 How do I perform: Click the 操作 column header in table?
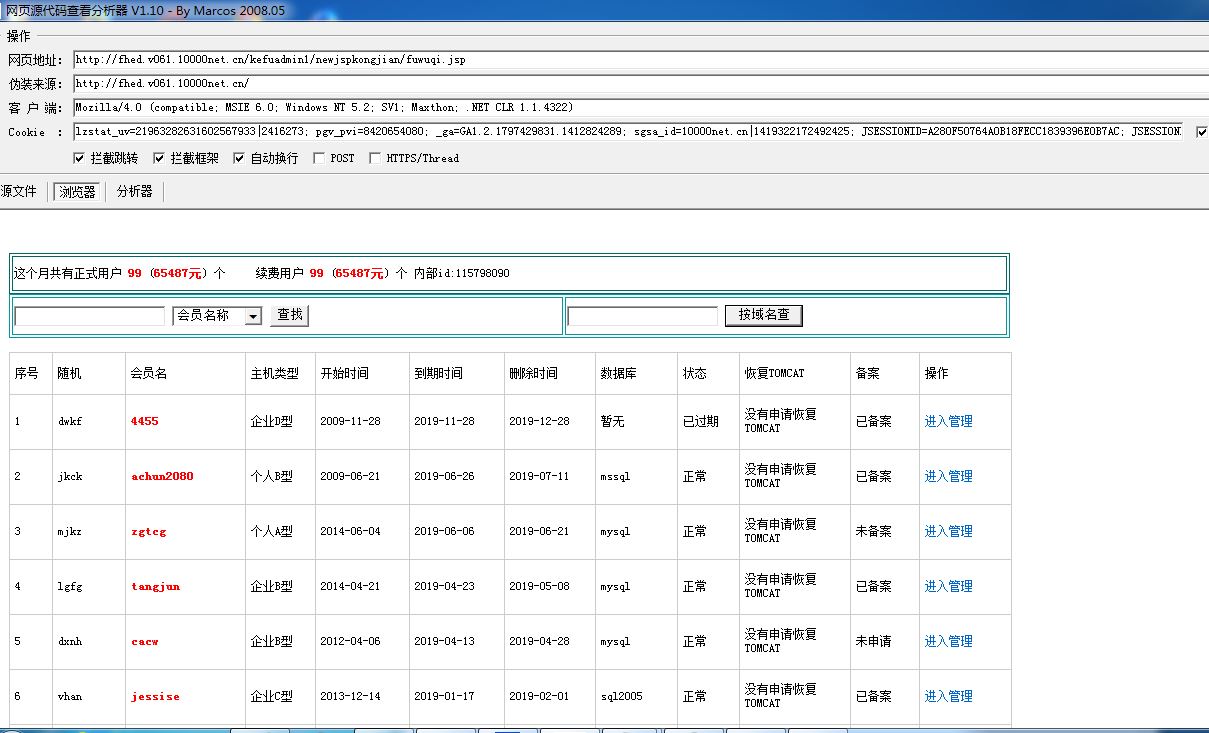click(x=936, y=373)
